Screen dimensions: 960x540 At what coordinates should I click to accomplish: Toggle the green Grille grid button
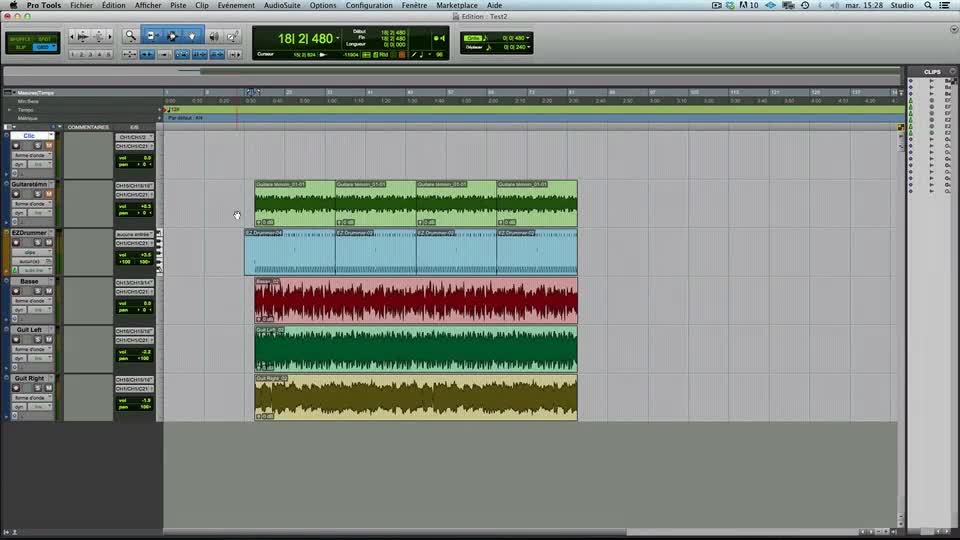(x=474, y=38)
